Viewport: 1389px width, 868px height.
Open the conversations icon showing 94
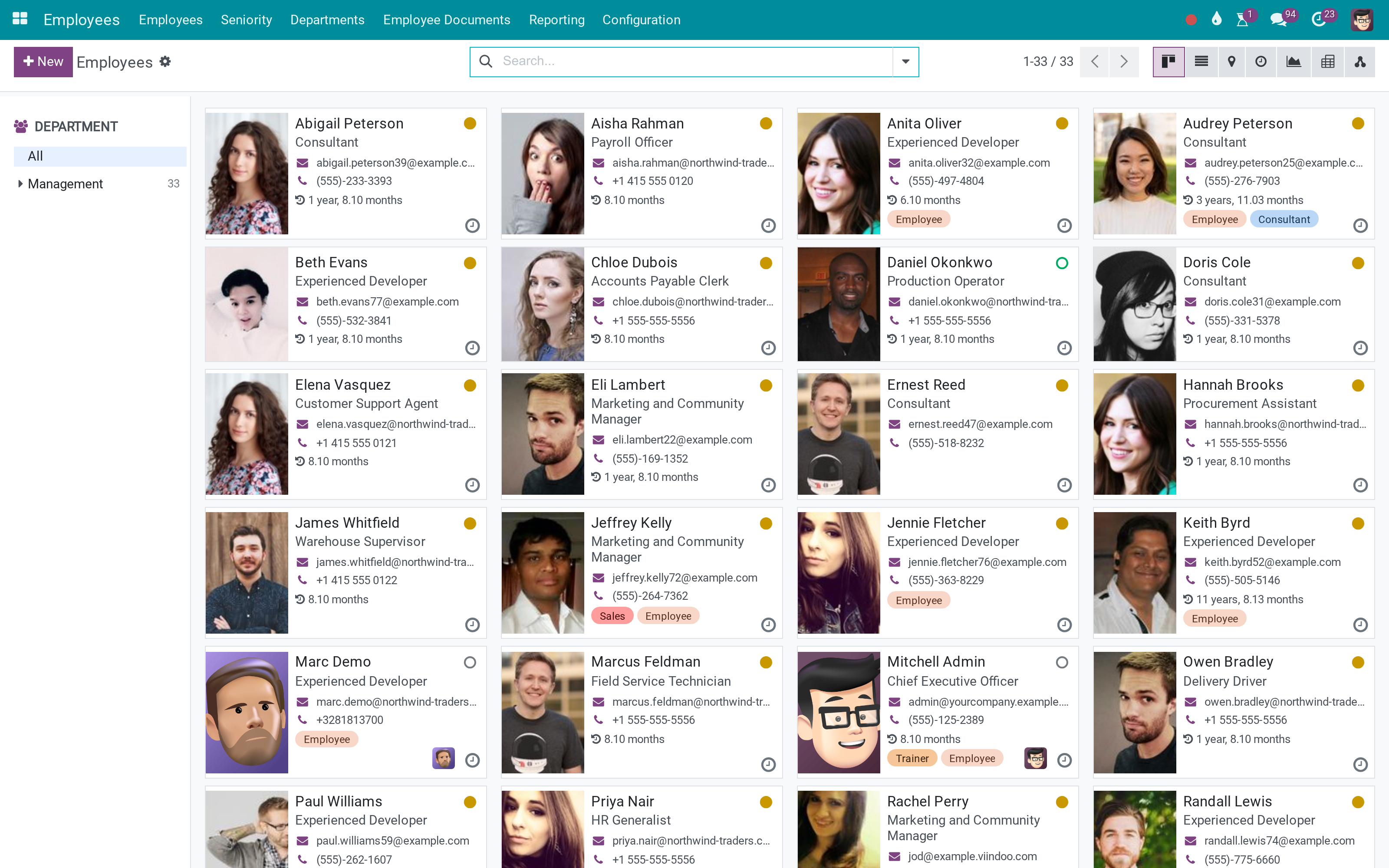click(1279, 20)
